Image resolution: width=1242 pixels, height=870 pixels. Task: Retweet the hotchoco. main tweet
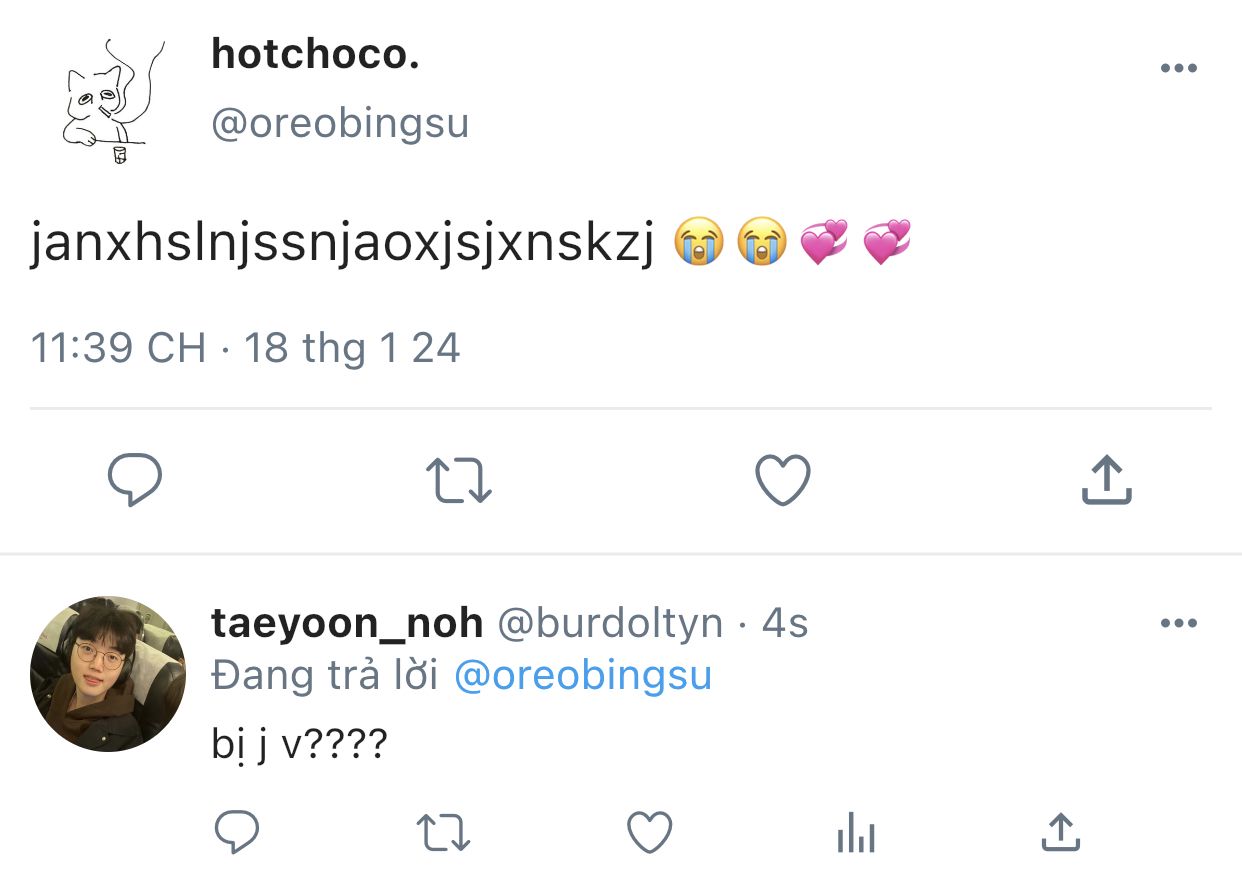459,481
